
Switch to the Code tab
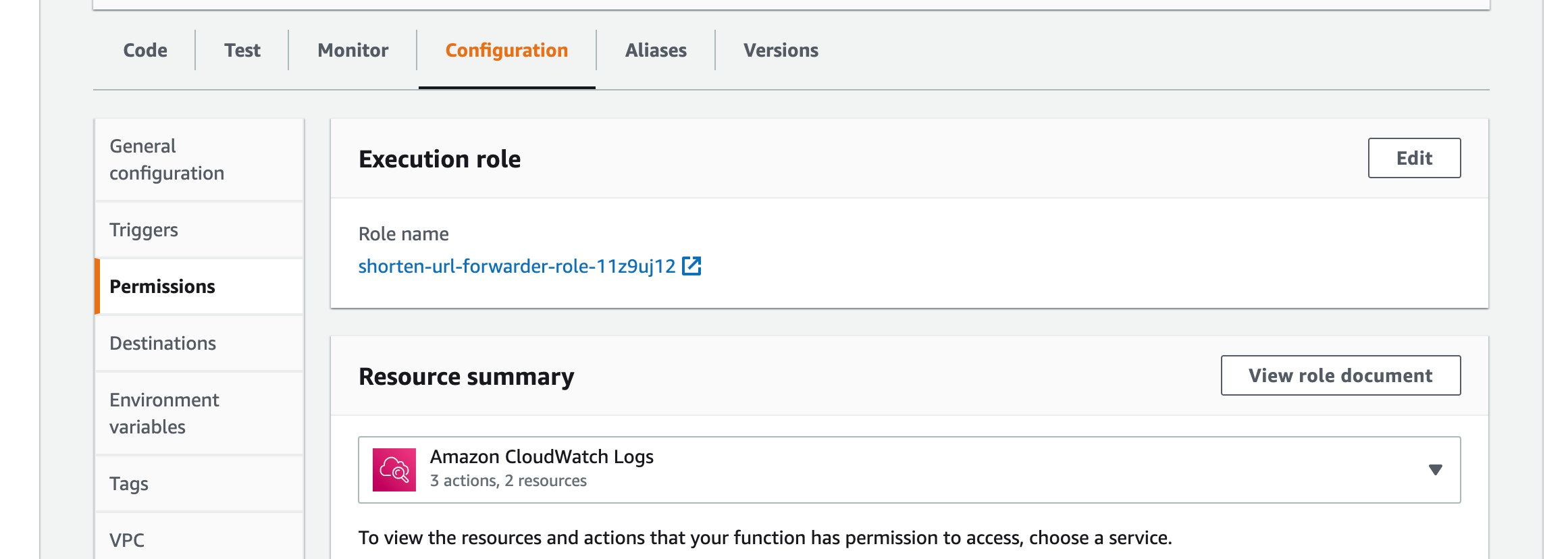pyautogui.click(x=145, y=51)
